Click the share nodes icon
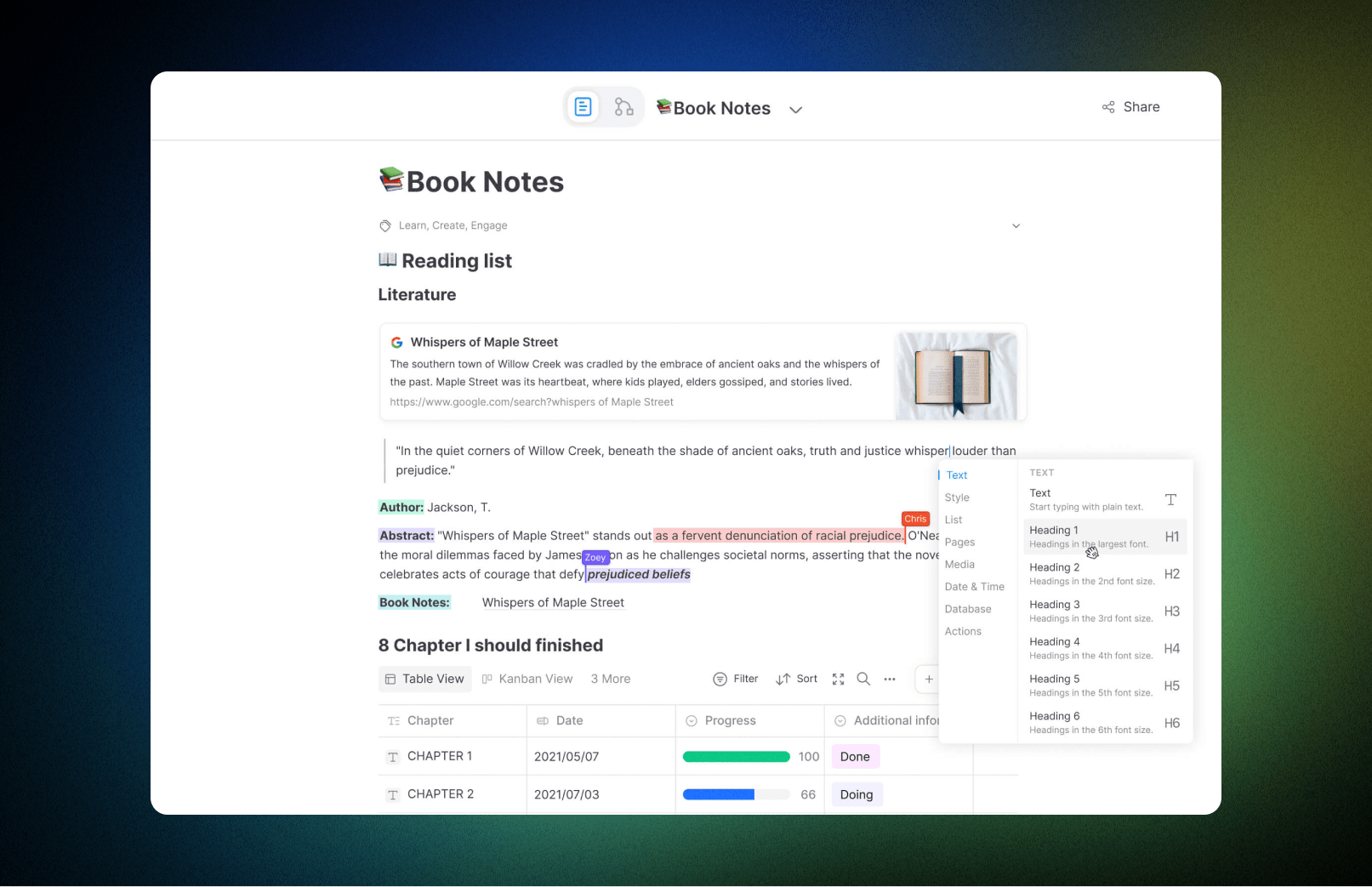Viewport: 1372px width, 887px height. (x=1108, y=107)
